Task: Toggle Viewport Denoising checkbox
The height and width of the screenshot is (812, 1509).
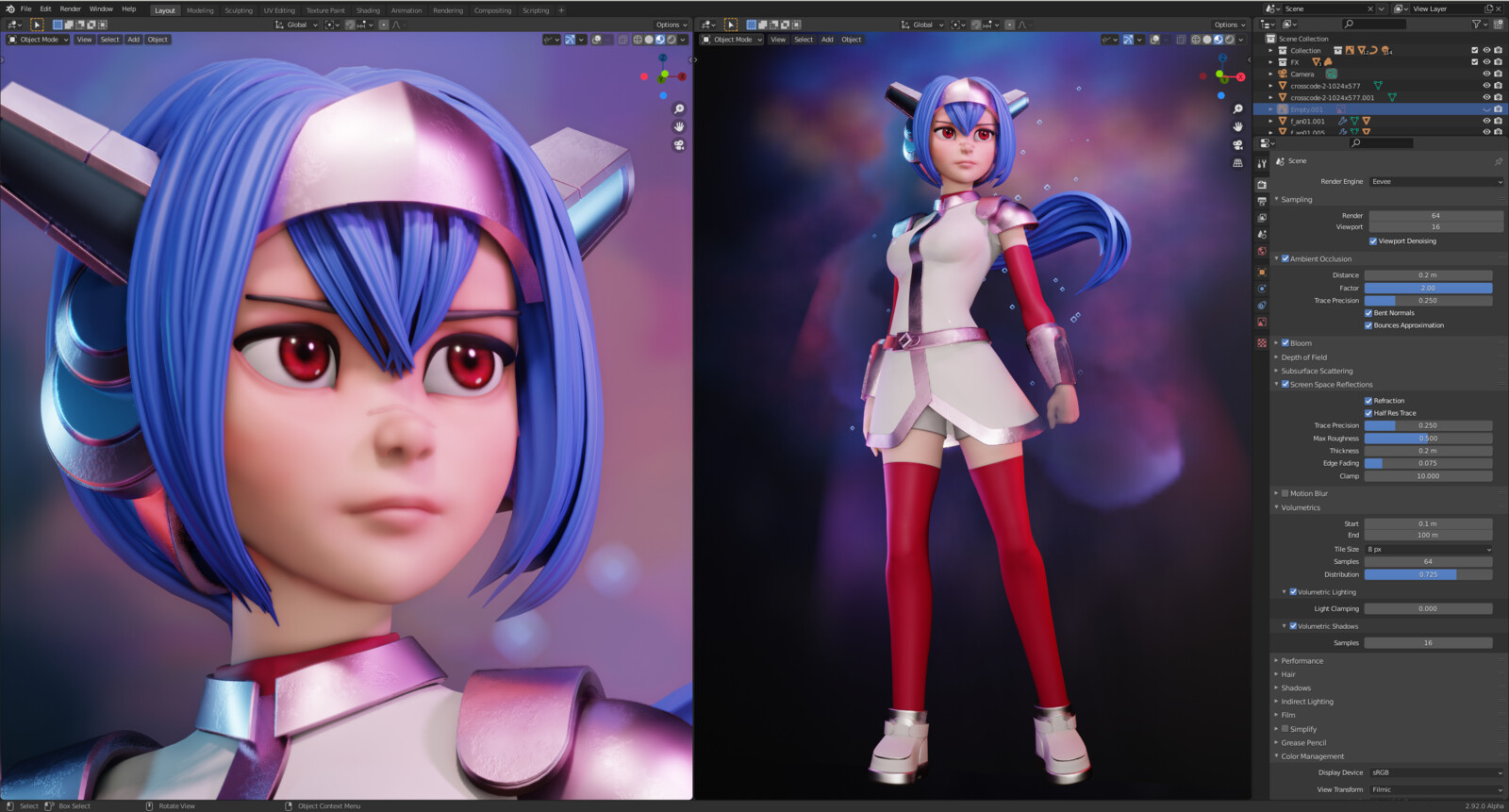Action: [1373, 241]
